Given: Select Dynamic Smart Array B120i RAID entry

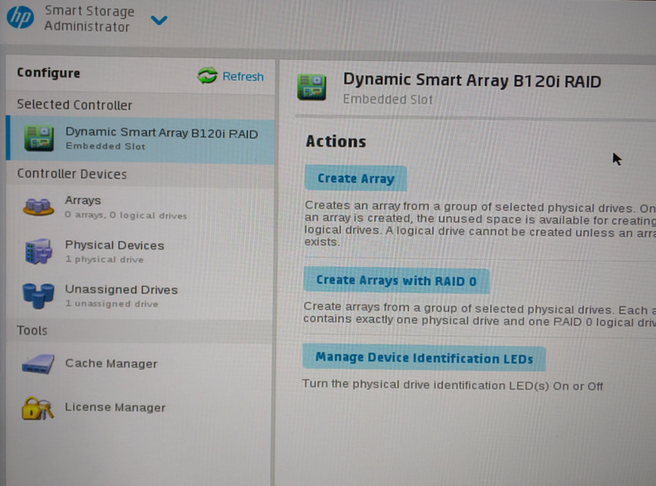Looking at the screenshot, I should pos(161,133).
